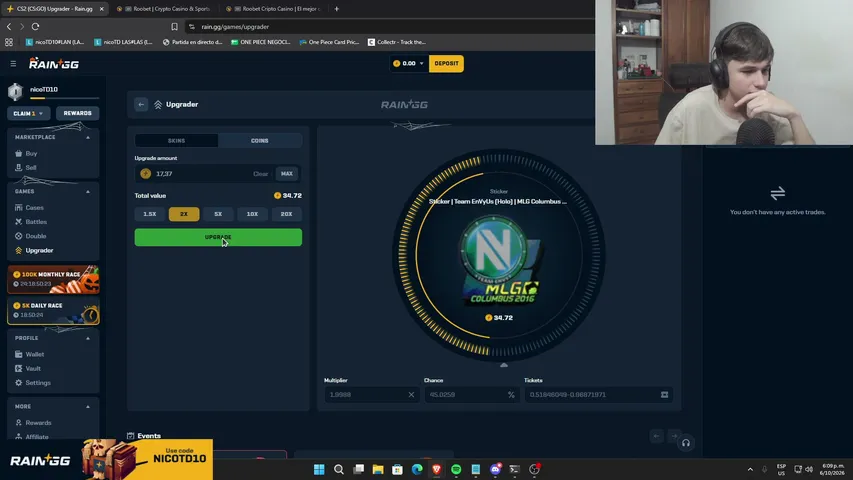Click the Upgrade amount input field

click(x=201, y=174)
